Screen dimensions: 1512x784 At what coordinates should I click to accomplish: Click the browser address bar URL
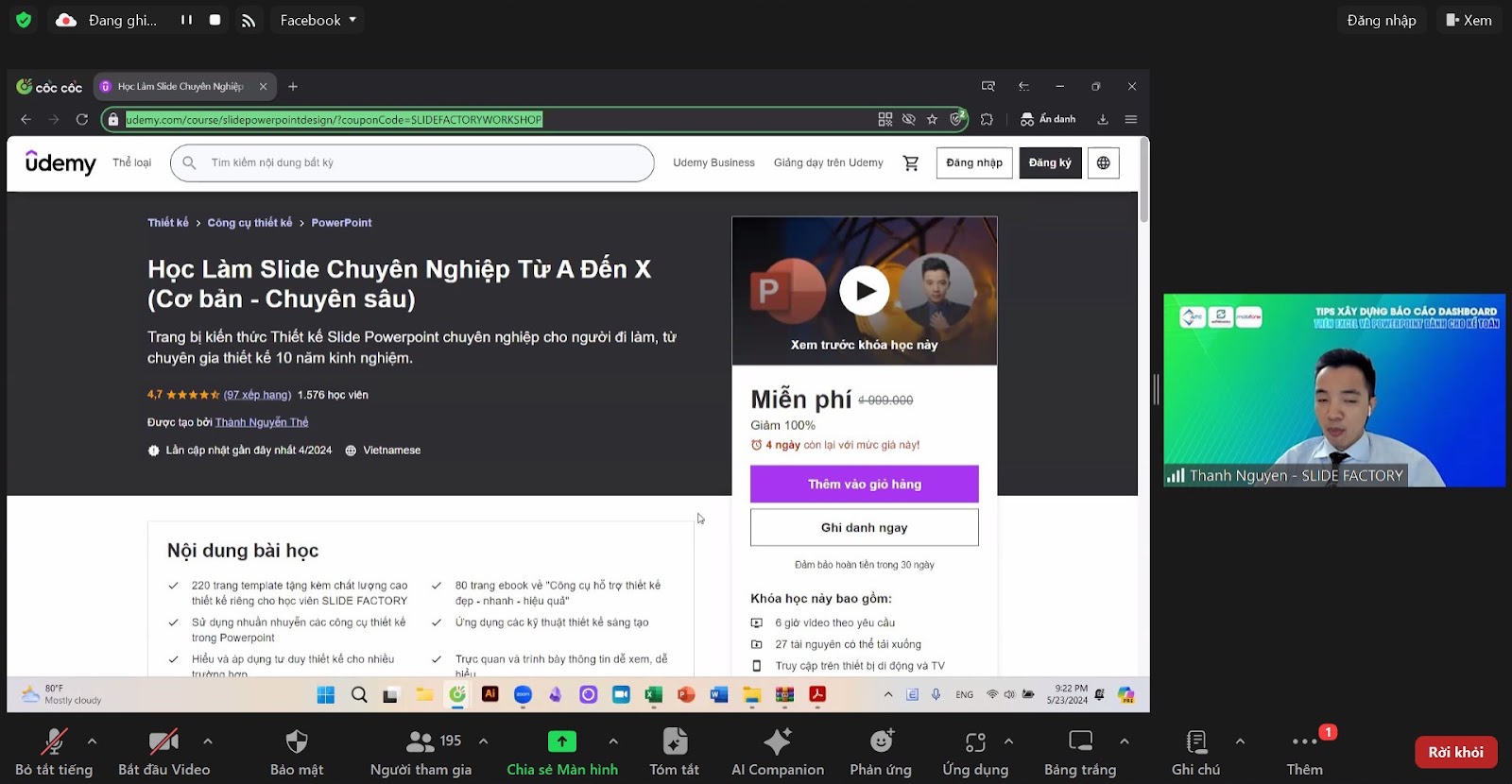(335, 120)
